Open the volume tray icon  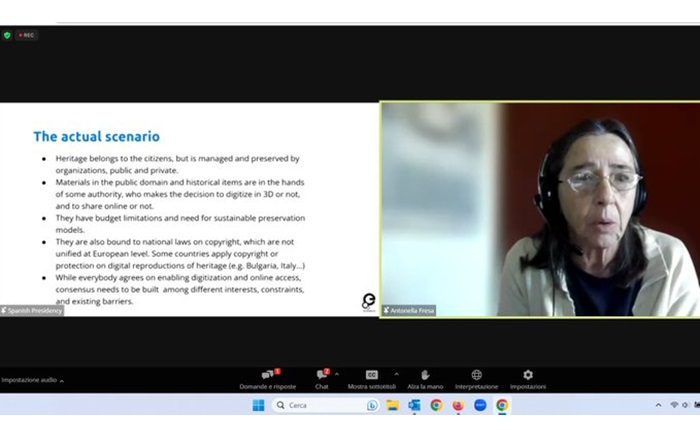(x=685, y=405)
